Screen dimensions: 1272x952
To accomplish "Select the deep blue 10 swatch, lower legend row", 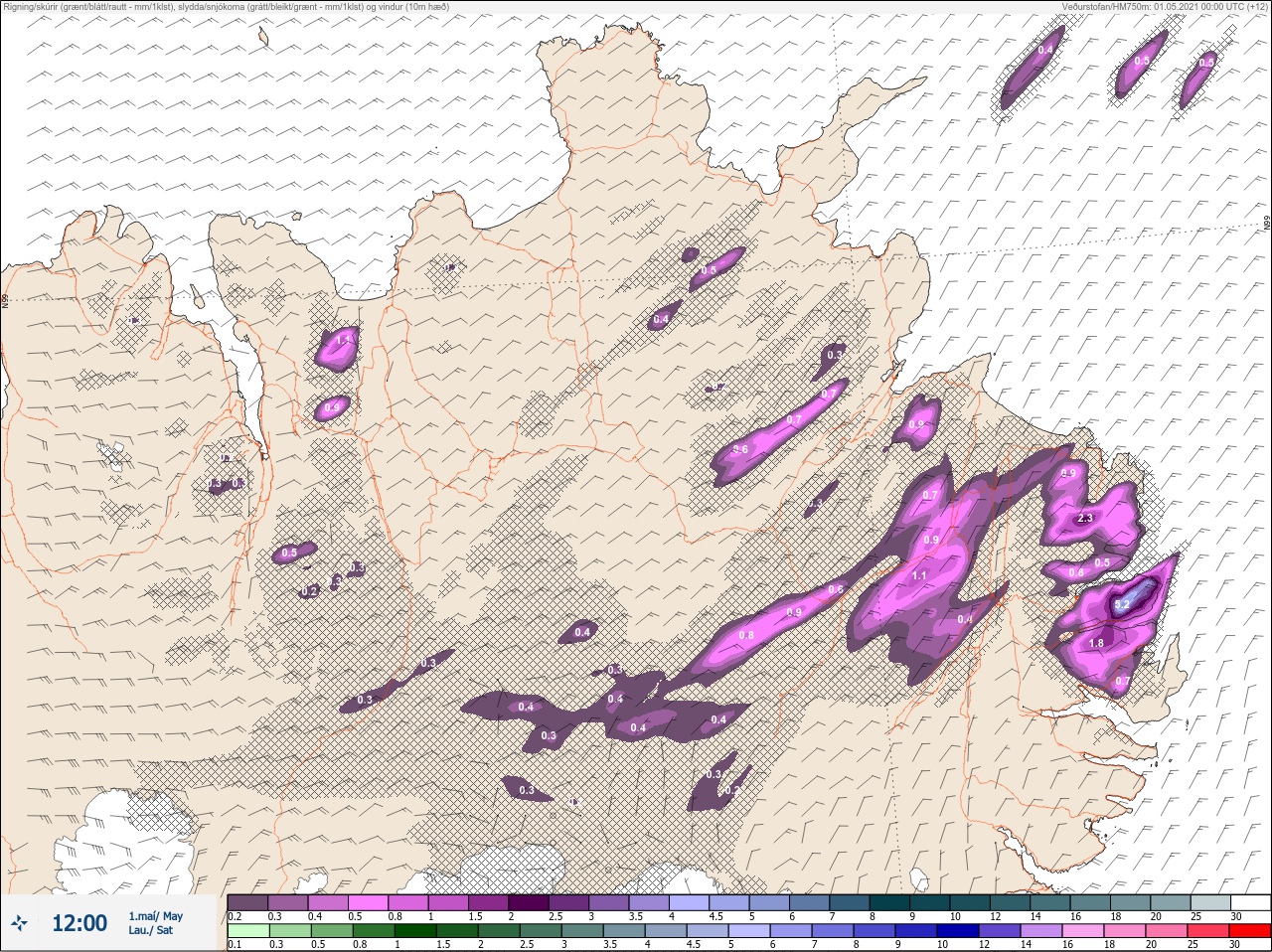I will 958,931.
